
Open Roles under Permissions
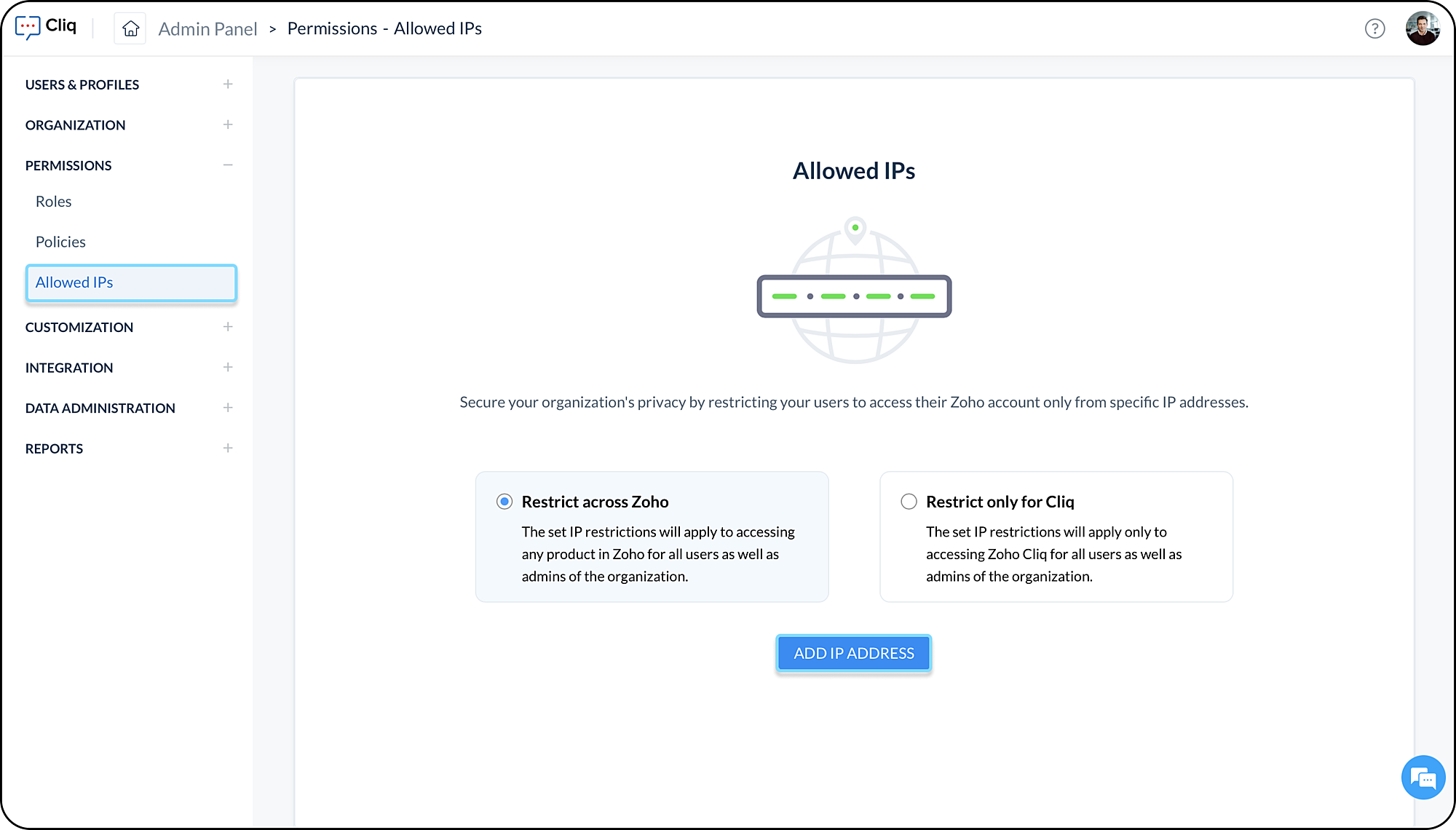point(54,202)
